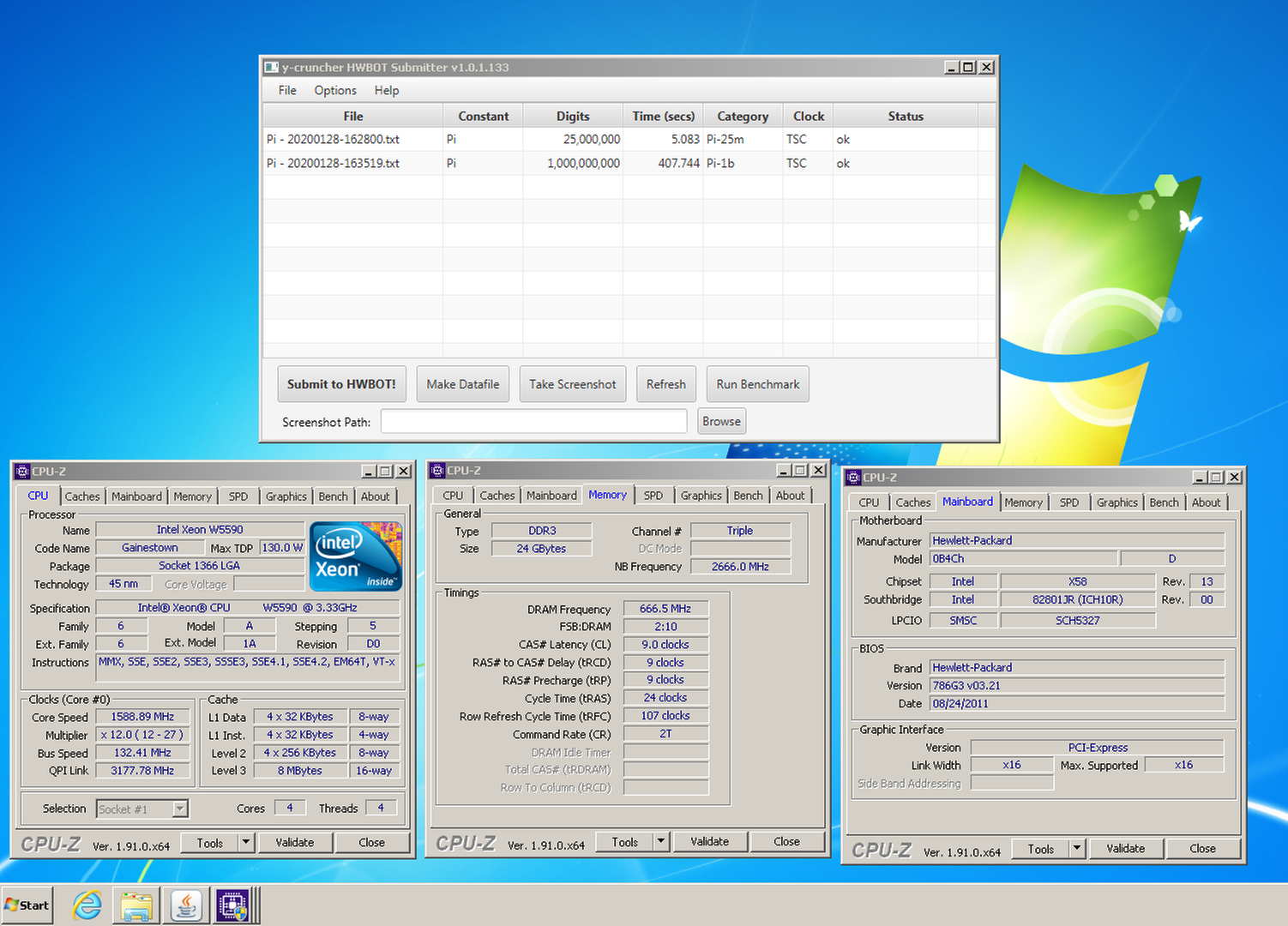The height and width of the screenshot is (926, 1288).
Task: Select row Pi - 20200128-163519.txt
Action: point(629,163)
